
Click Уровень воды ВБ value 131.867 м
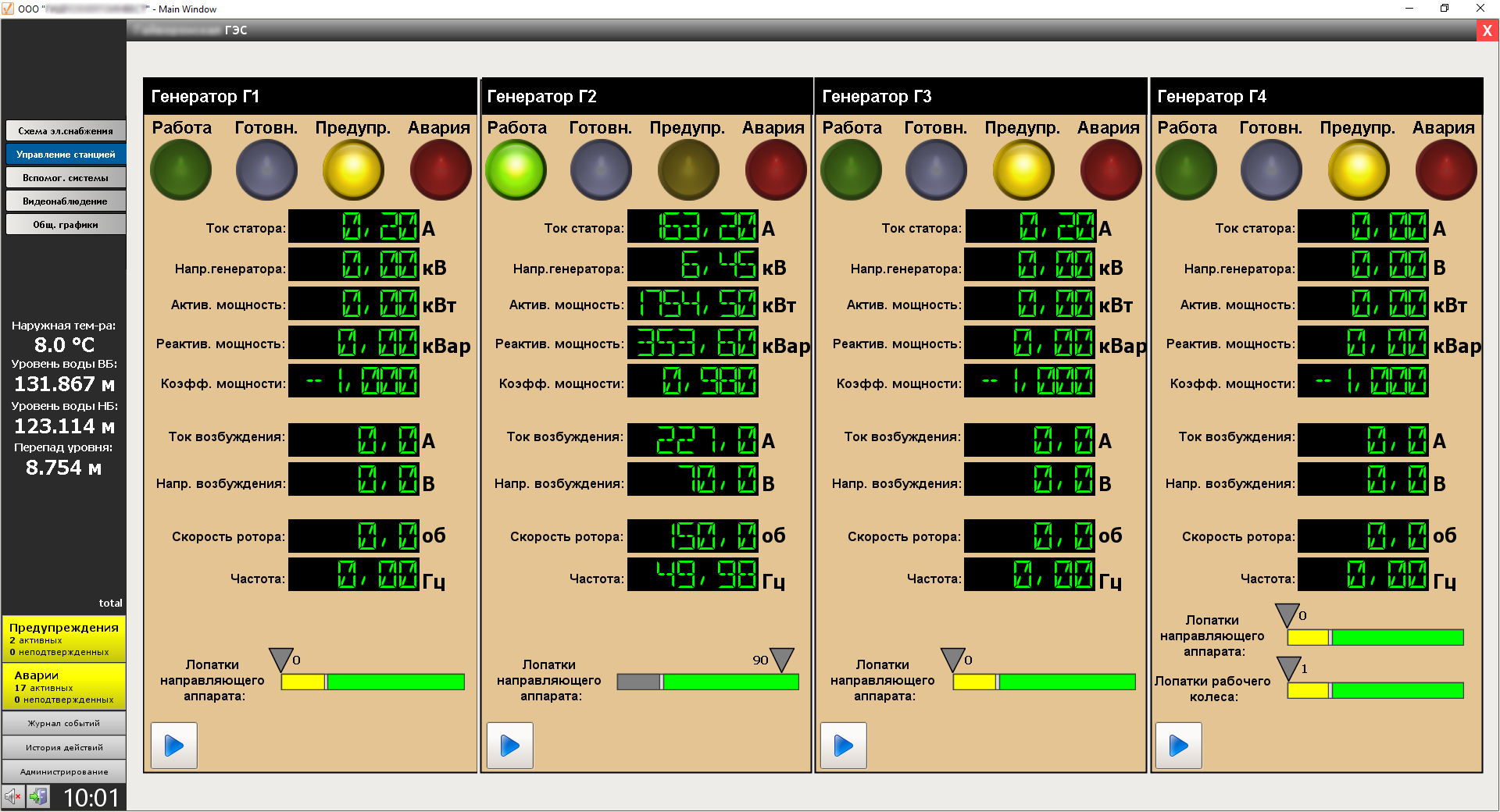(x=64, y=384)
